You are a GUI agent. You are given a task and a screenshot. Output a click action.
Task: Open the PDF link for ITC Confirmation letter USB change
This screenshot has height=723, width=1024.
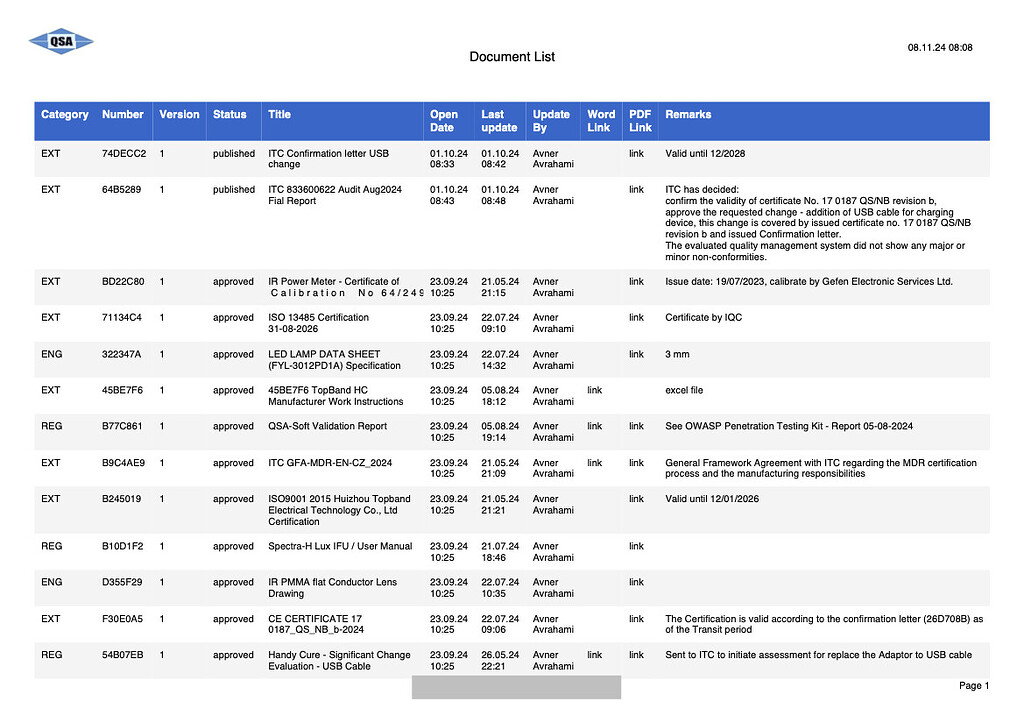point(637,153)
